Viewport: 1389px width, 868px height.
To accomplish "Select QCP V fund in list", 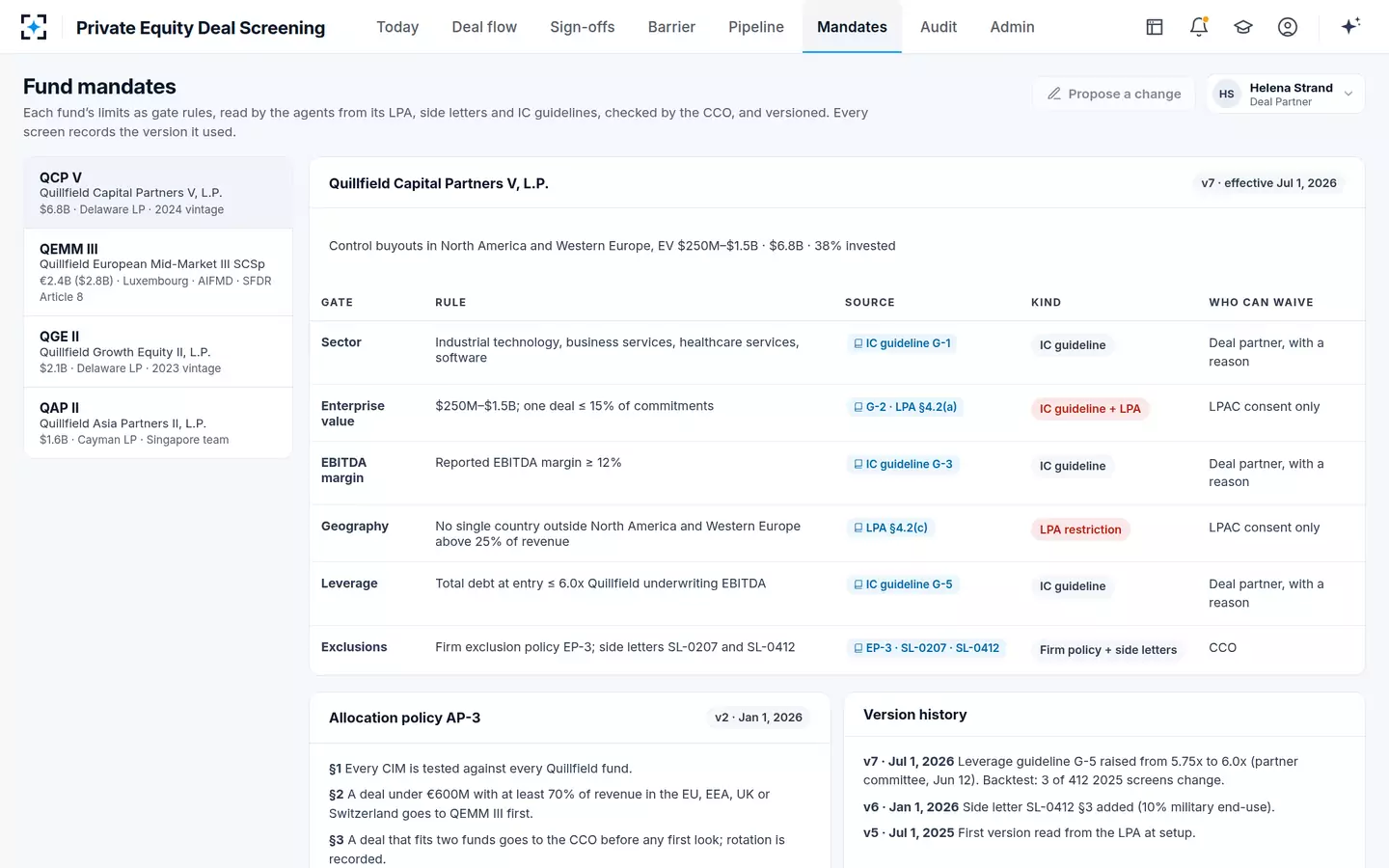I will pyautogui.click(x=158, y=193).
